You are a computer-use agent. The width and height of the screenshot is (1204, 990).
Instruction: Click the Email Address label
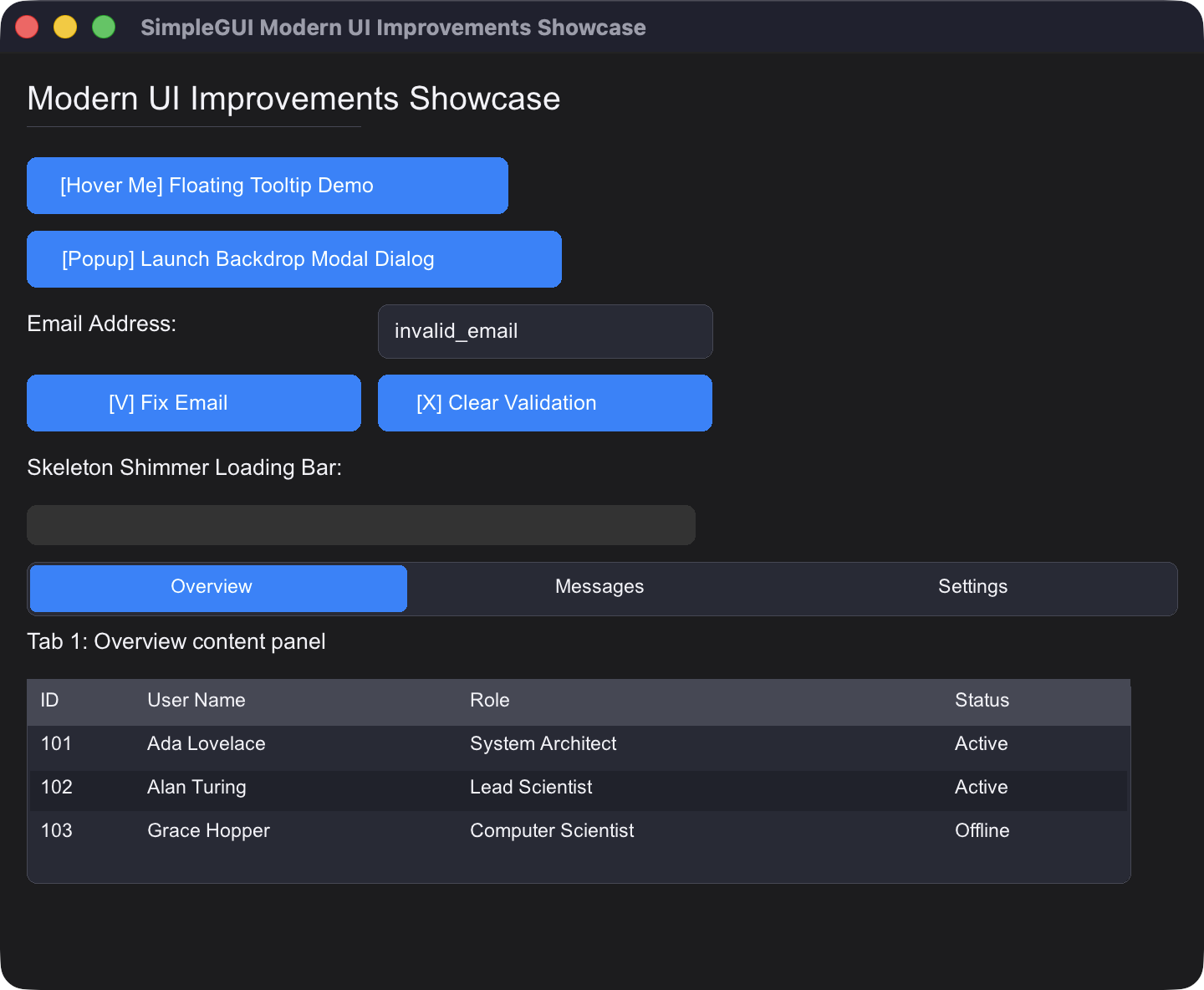coord(102,324)
